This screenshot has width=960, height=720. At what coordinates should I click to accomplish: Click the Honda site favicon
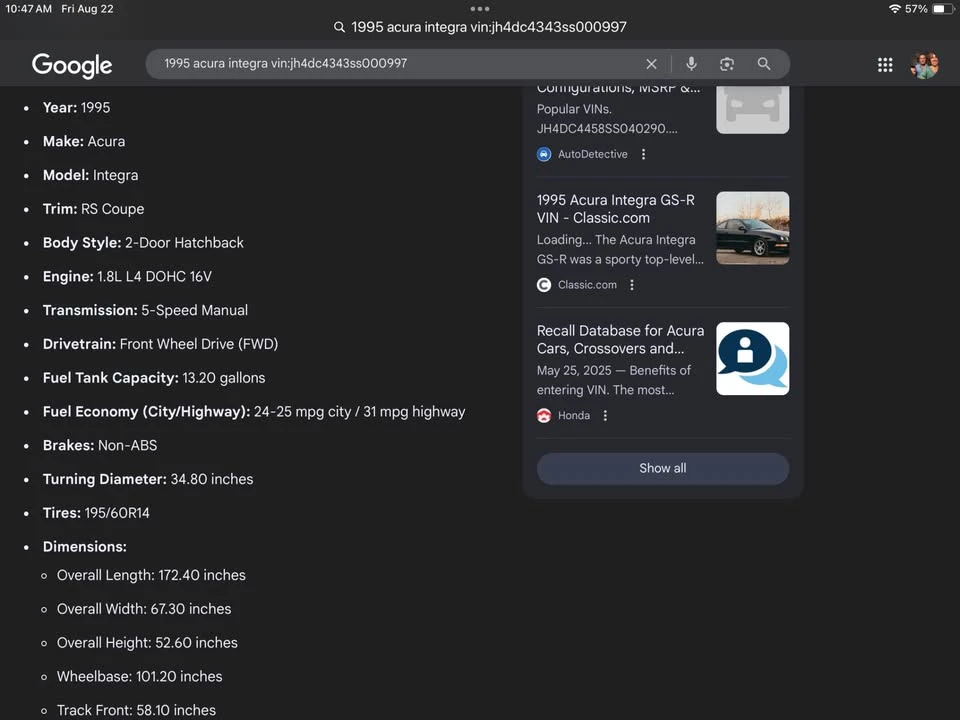pyautogui.click(x=544, y=415)
